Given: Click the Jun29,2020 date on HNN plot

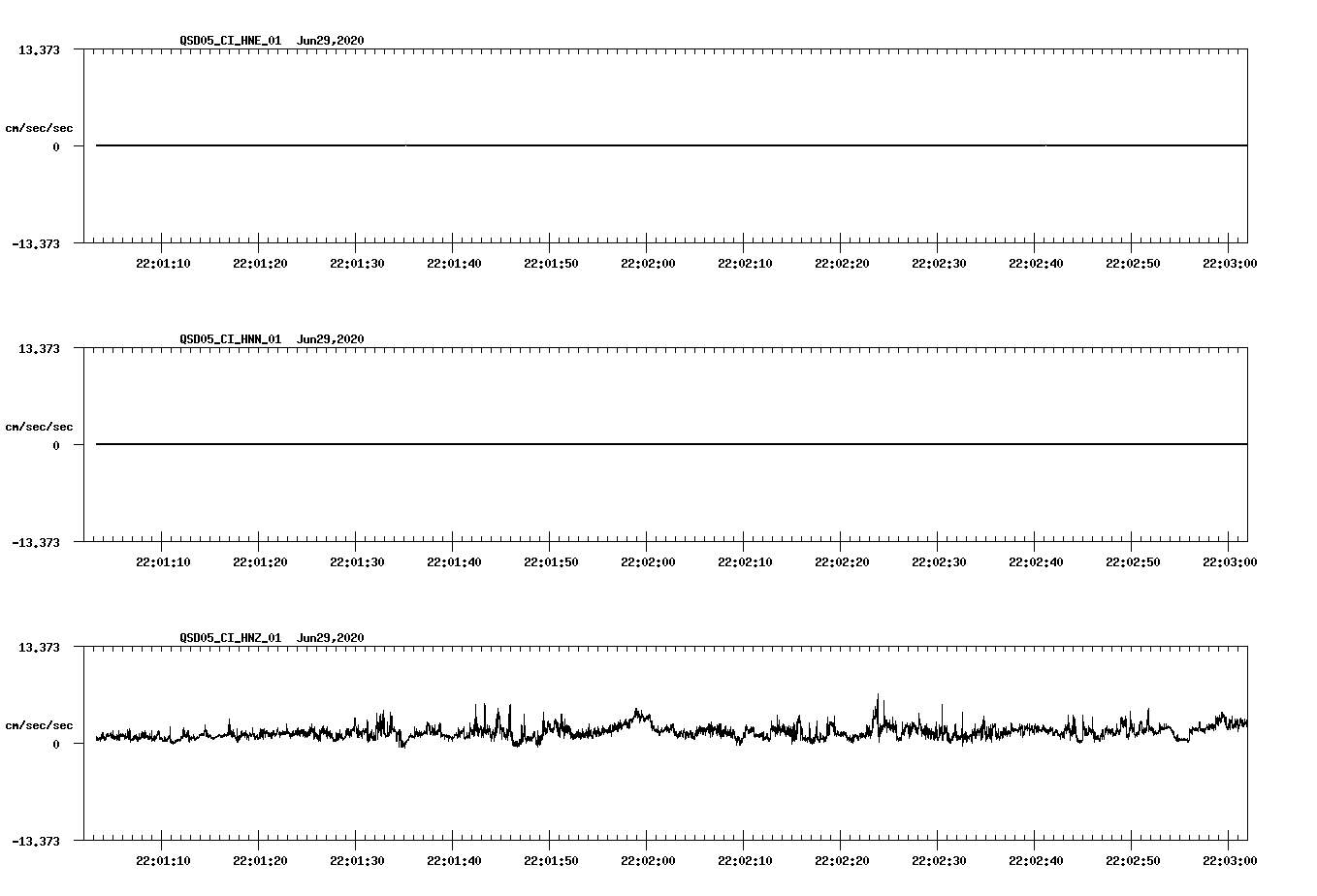Looking at the screenshot, I should 331,339.
